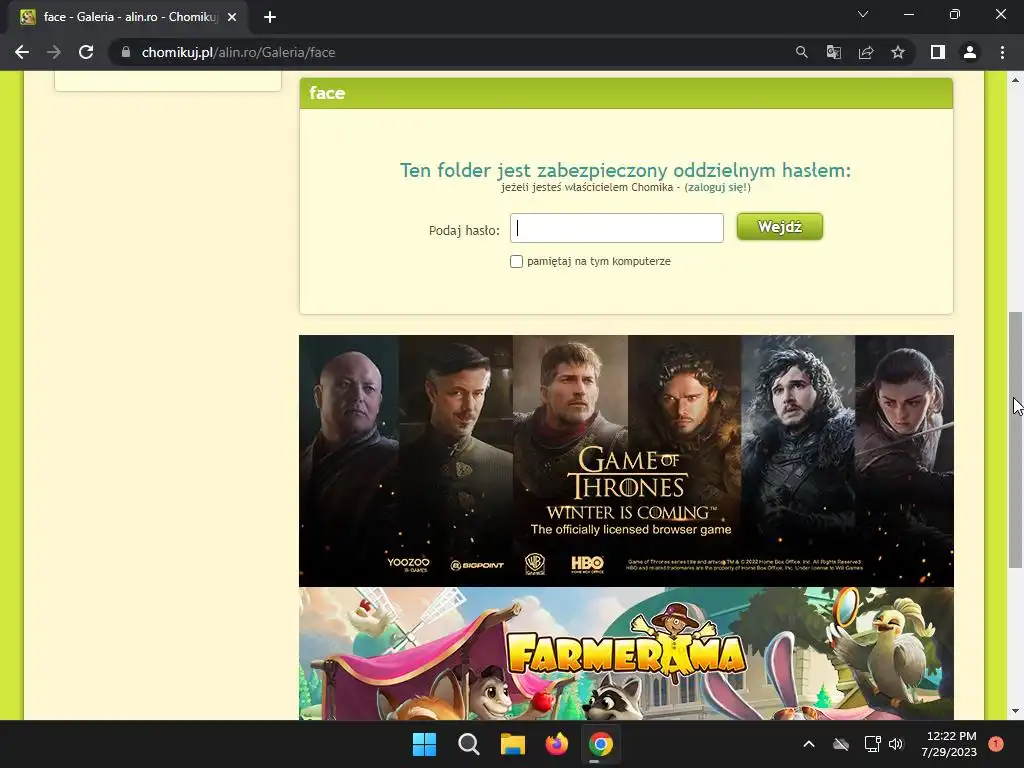Open the notification badge icon

(x=995, y=744)
